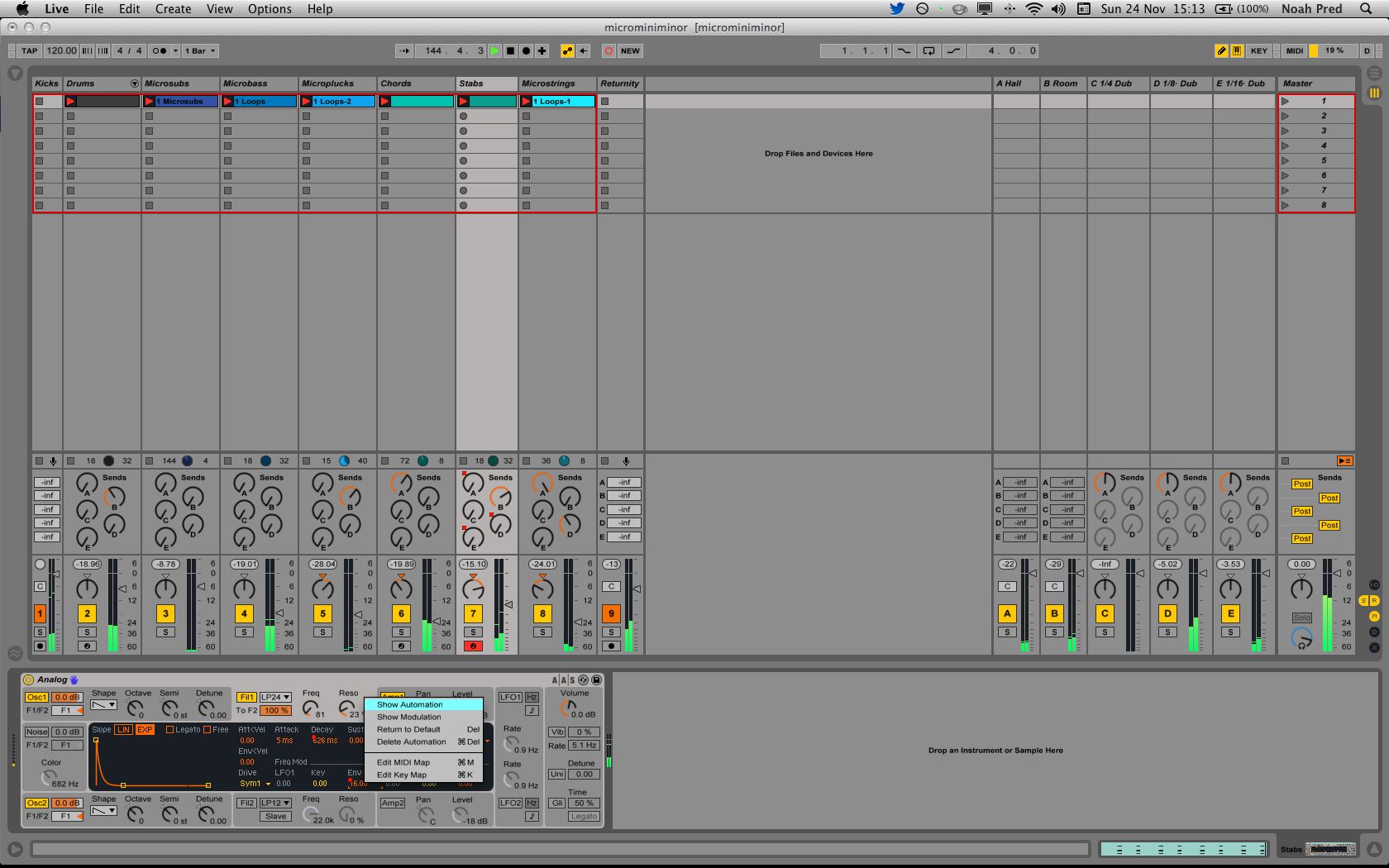Viewport: 1389px width, 868px height.
Task: Toggle track activator 7 on Stabs
Action: point(472,613)
